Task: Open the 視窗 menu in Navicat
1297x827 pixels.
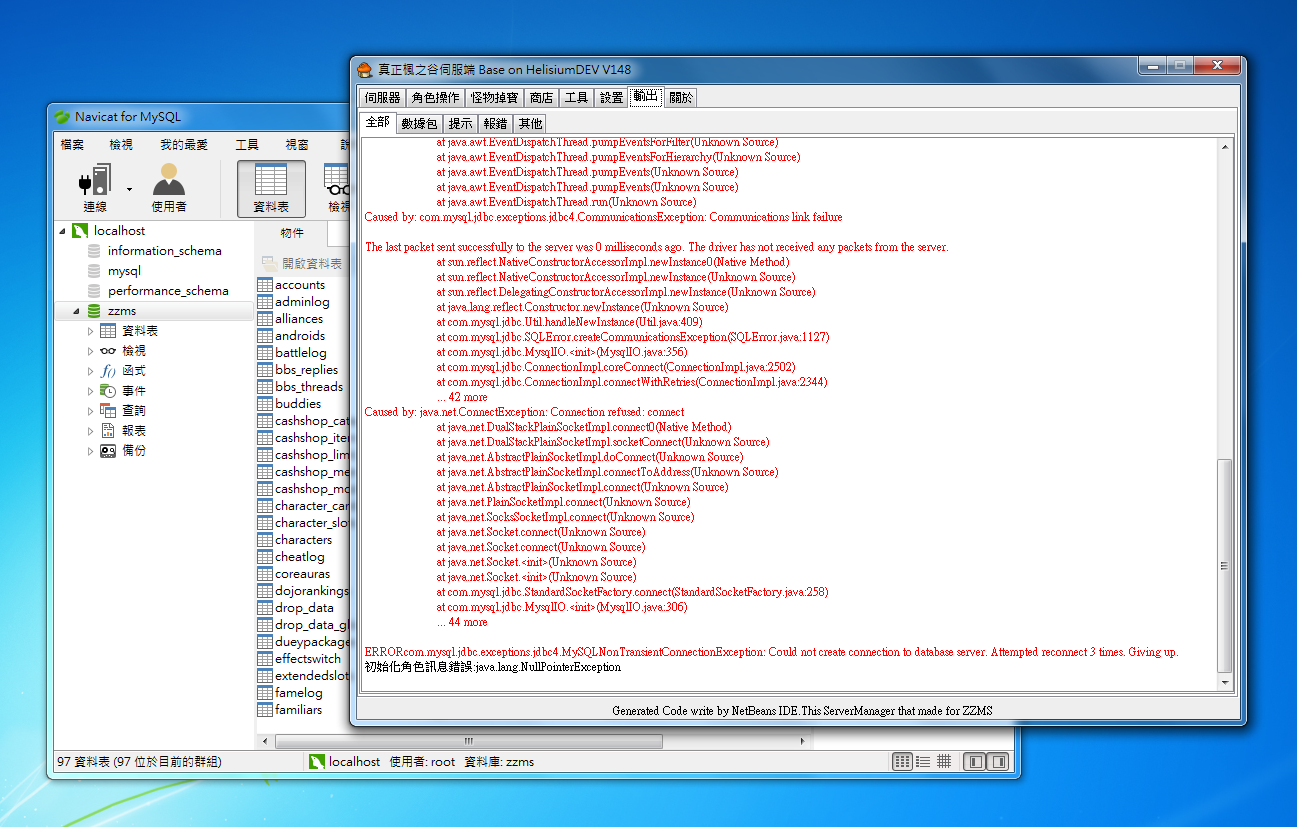Action: click(297, 145)
